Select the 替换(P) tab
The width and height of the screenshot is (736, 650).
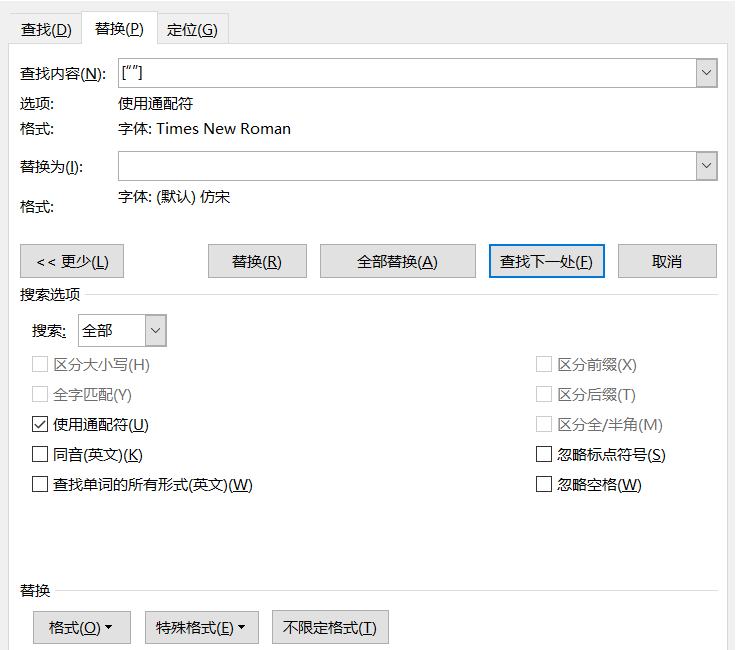pos(119,29)
